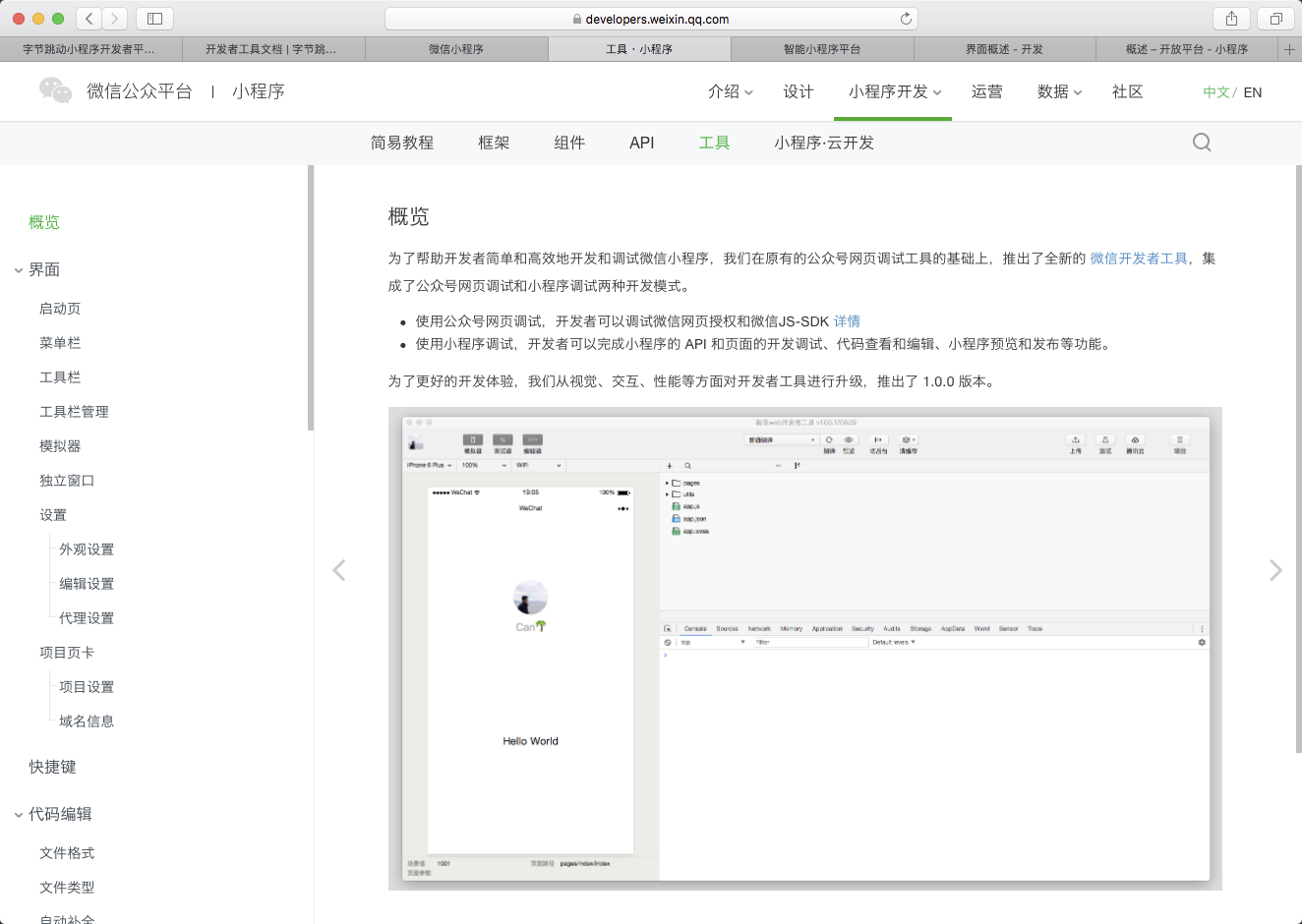This screenshot has width=1302, height=924.
Task: Go to next page arrow
Action: point(1275,570)
